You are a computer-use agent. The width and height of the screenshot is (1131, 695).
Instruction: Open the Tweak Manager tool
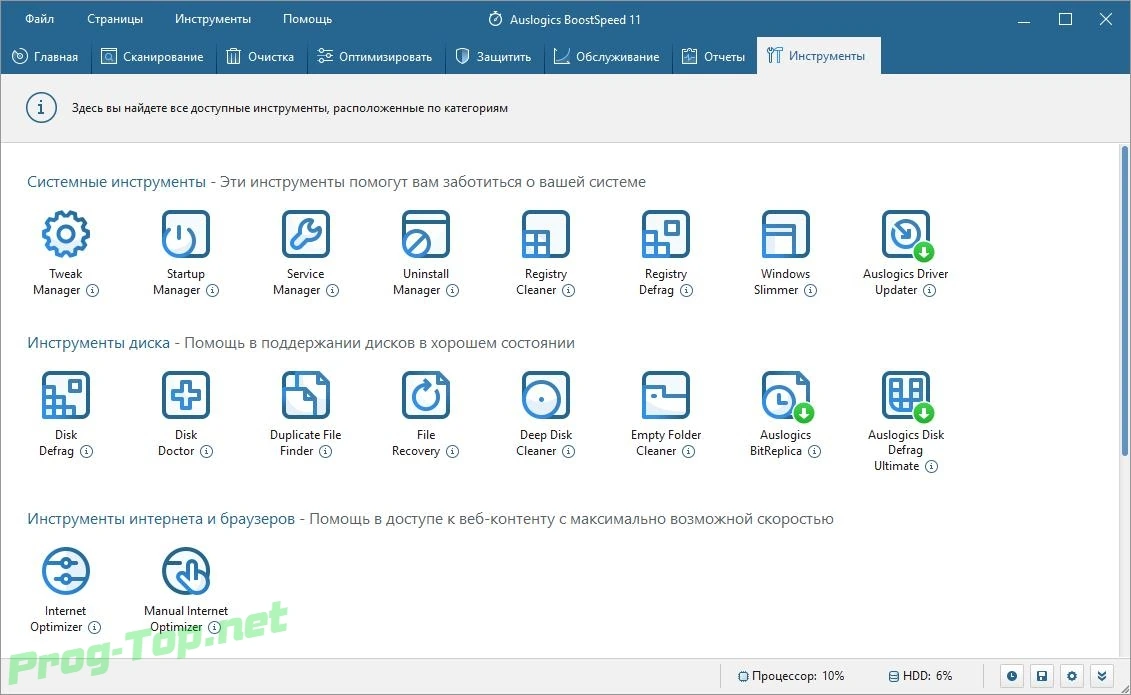tap(66, 234)
